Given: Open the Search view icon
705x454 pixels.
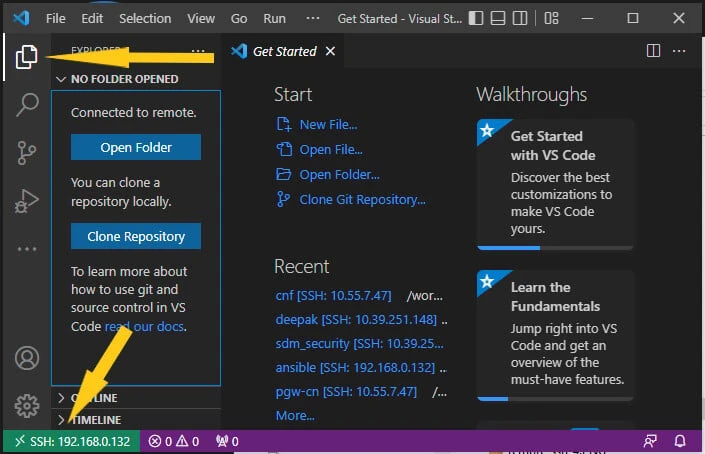Looking at the screenshot, I should coord(27,105).
